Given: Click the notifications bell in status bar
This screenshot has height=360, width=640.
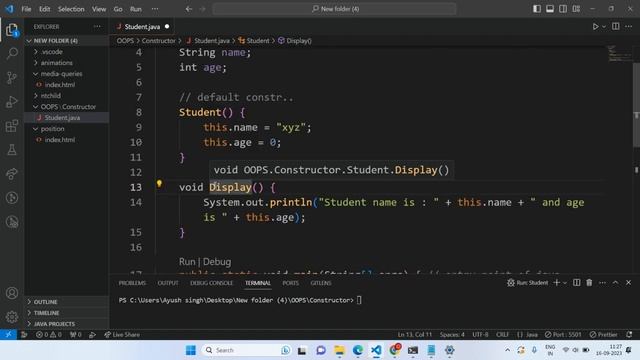Looking at the screenshot, I should click(x=629, y=334).
